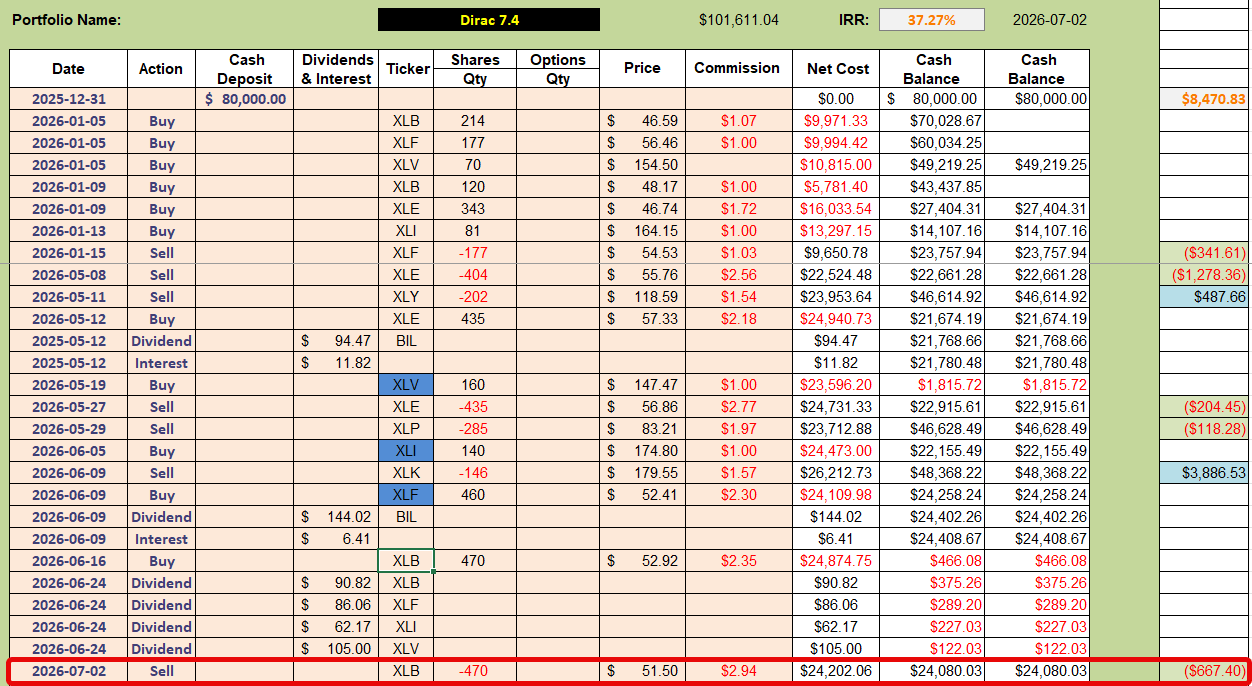Click the IRR value 37.27% cell

[931, 20]
